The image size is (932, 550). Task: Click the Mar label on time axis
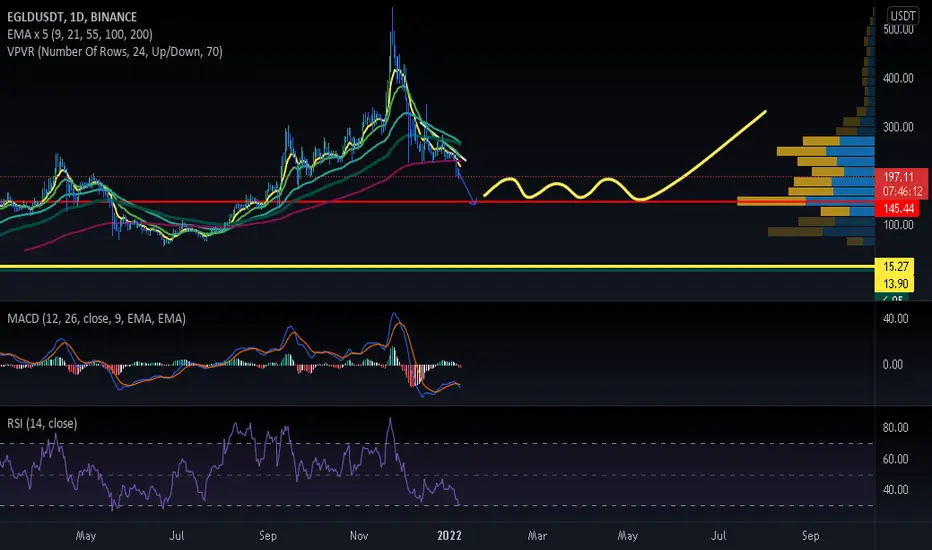[x=537, y=536]
